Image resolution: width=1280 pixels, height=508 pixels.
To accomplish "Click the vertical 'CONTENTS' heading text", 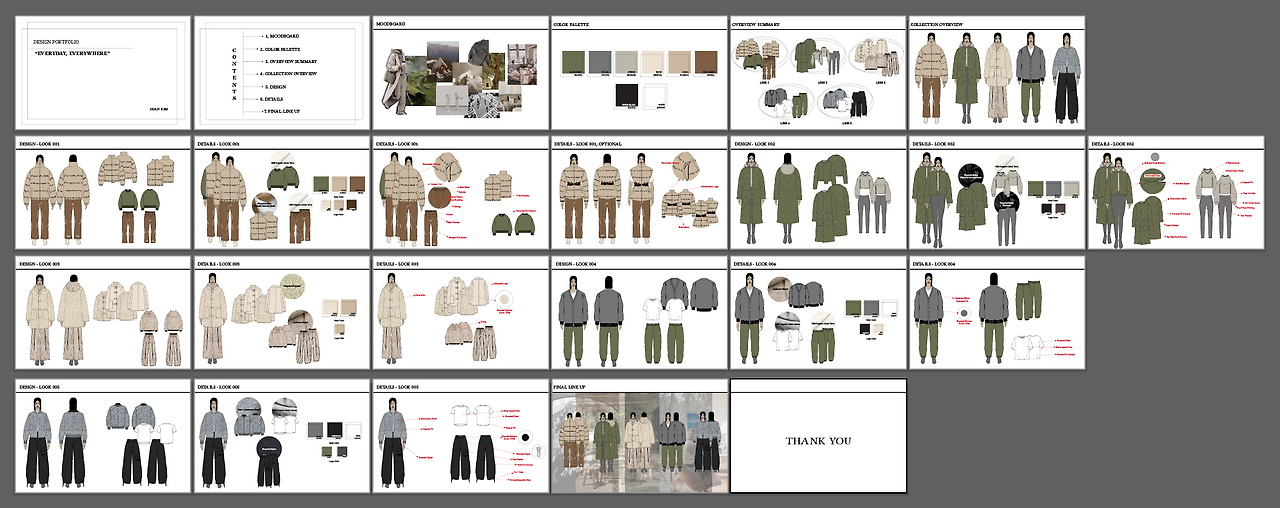I will point(234,74).
